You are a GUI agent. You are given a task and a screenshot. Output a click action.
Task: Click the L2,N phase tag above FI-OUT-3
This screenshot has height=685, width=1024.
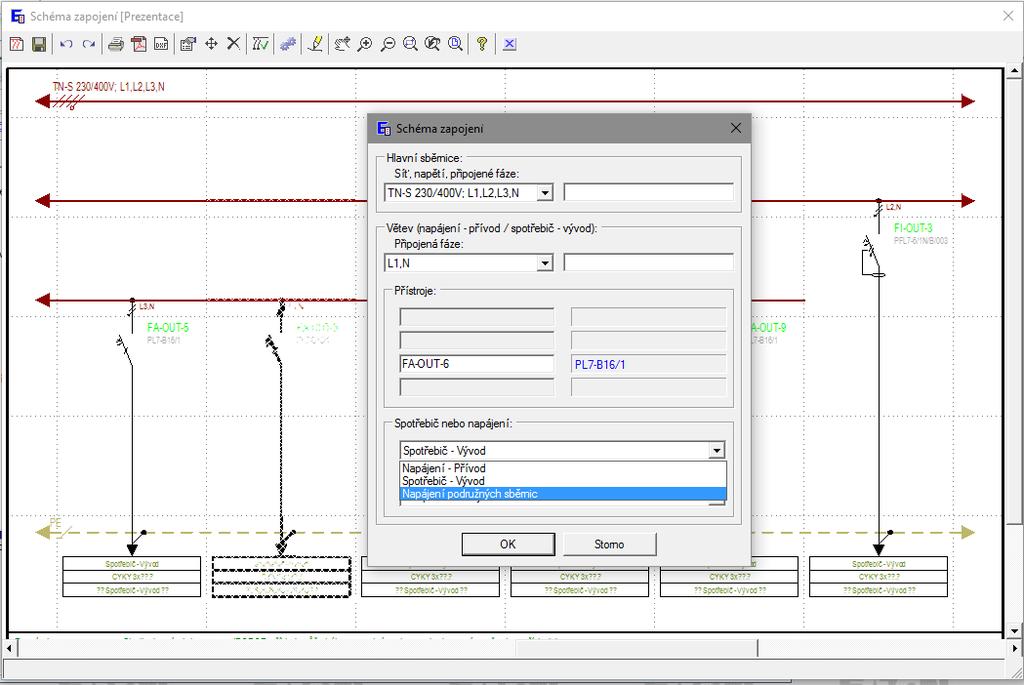pyautogui.click(x=893, y=207)
